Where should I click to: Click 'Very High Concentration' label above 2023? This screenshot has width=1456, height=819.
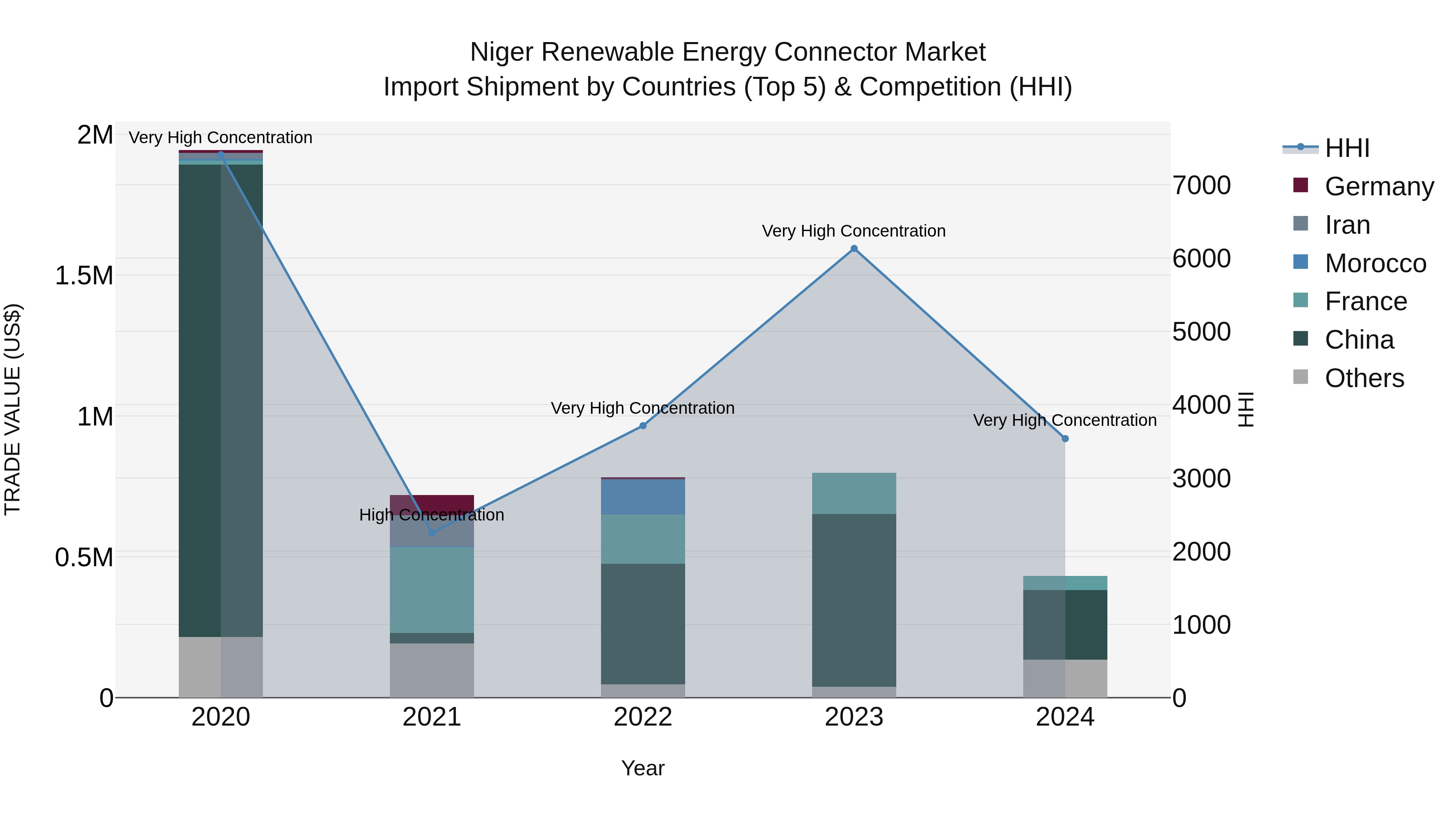(854, 231)
